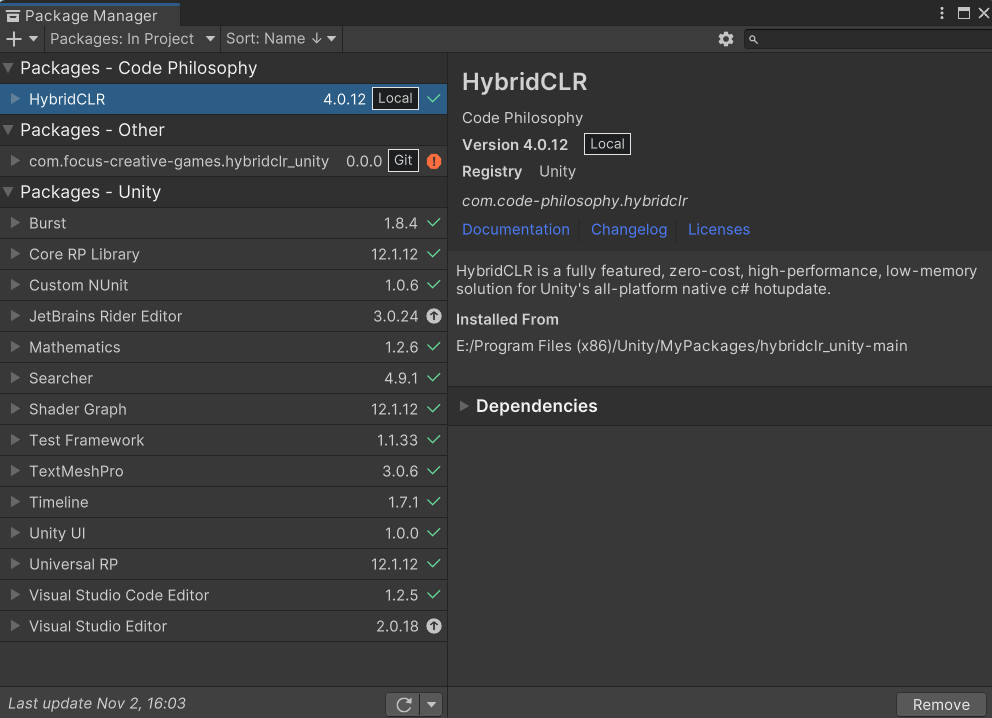This screenshot has width=992, height=718.
Task: Select the JetBrains Rider Editor package
Action: click(223, 316)
